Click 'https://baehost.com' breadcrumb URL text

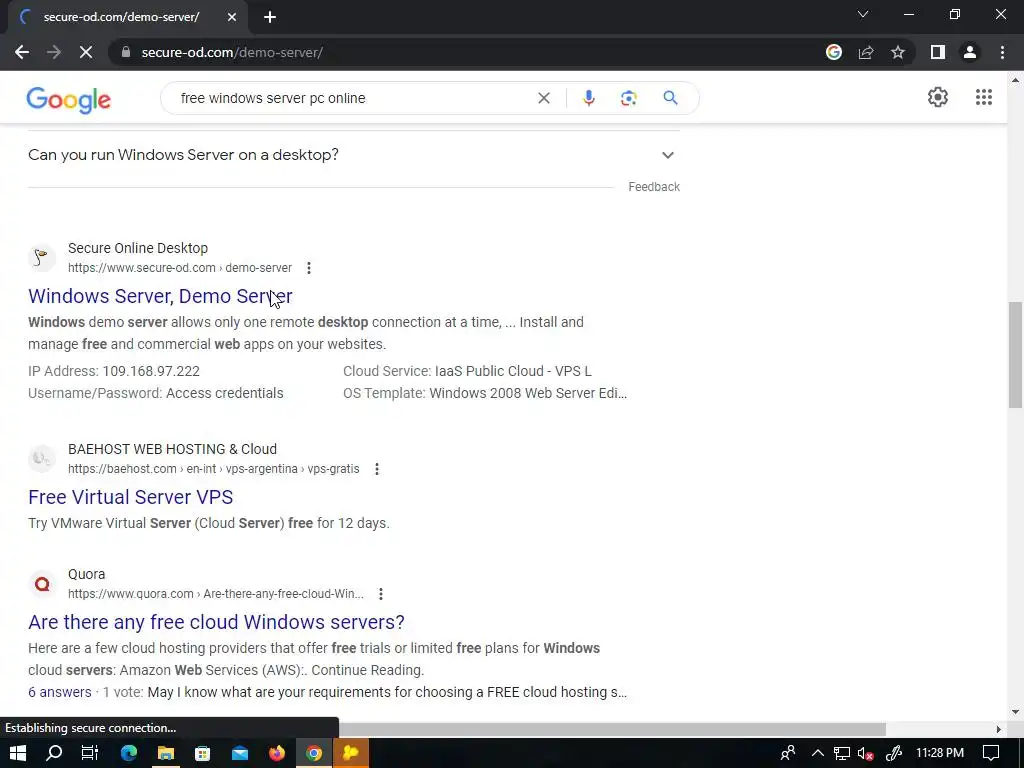pos(122,469)
